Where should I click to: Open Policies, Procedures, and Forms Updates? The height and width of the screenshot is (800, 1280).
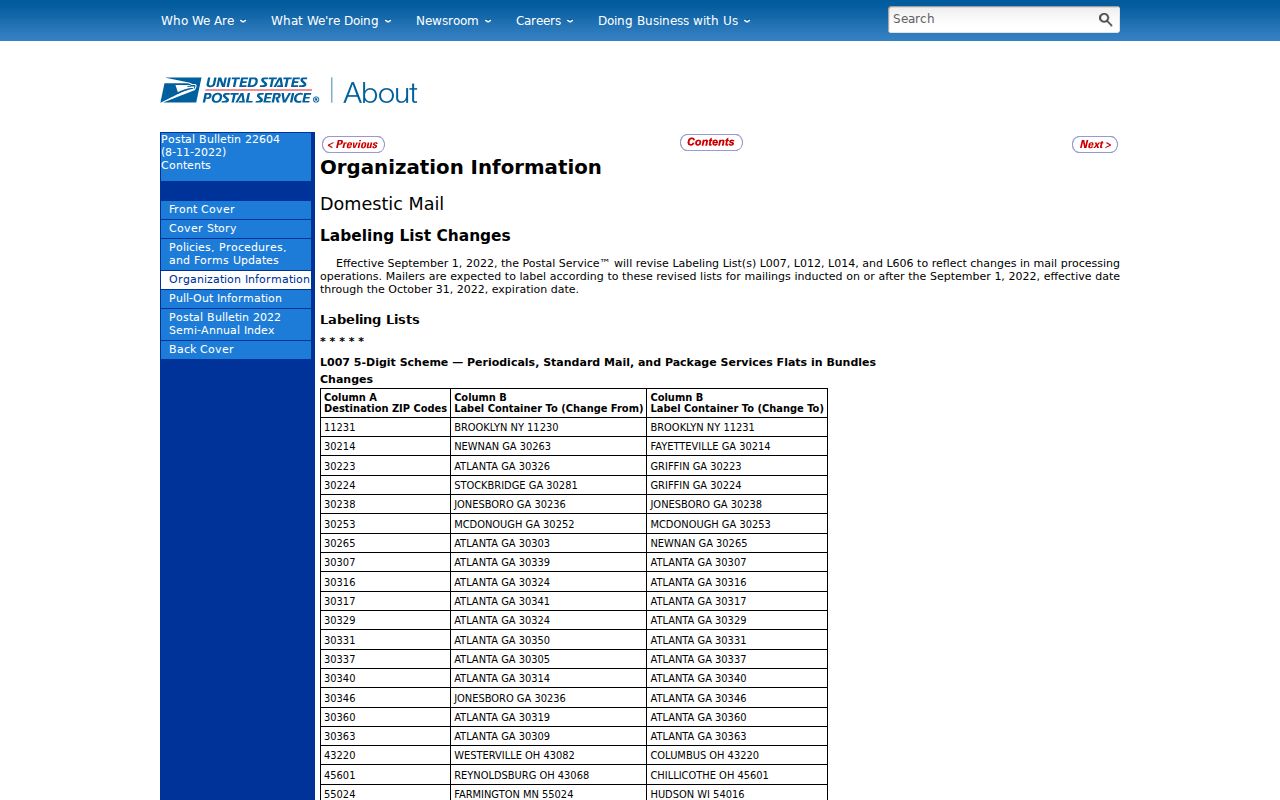pos(236,254)
